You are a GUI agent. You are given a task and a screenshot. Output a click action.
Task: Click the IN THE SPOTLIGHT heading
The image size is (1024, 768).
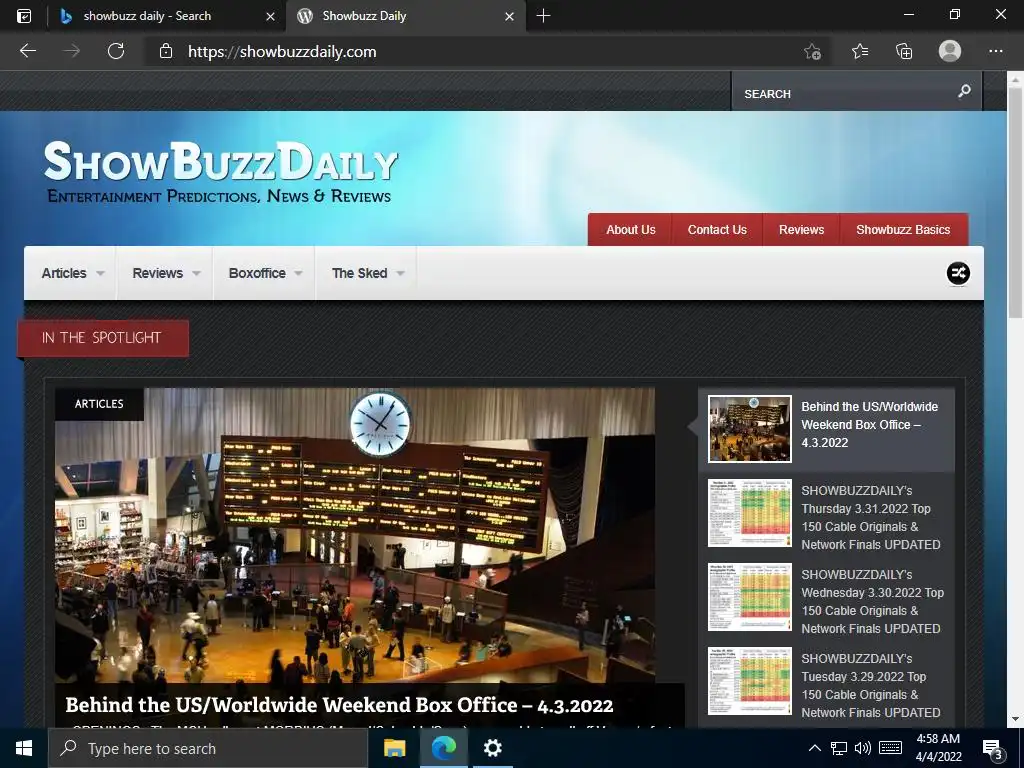(x=102, y=338)
